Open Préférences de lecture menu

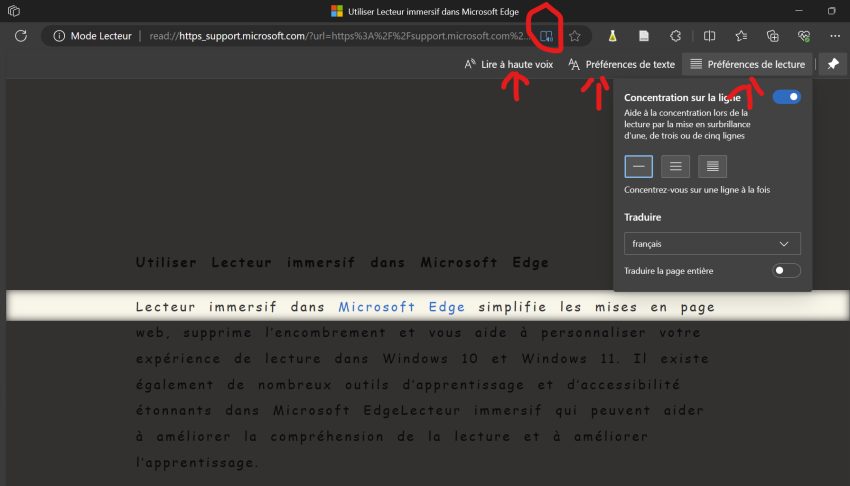747,64
